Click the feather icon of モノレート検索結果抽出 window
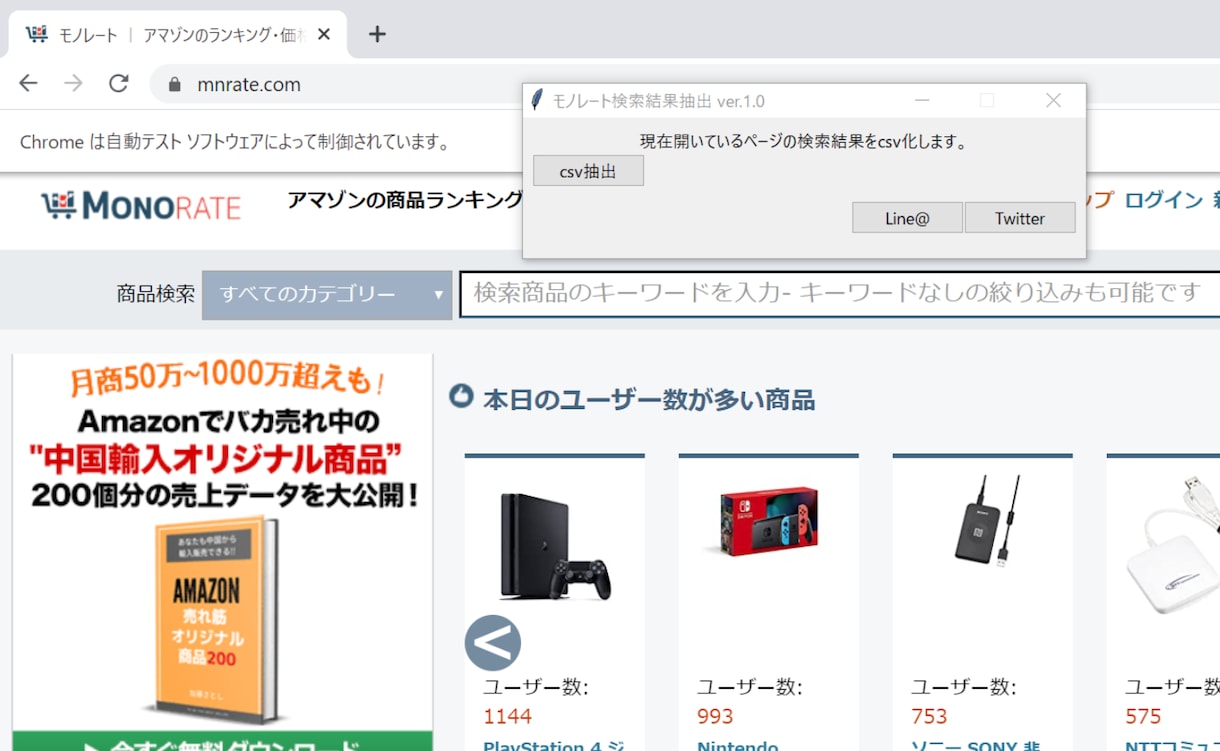The image size is (1220, 751). (x=538, y=100)
